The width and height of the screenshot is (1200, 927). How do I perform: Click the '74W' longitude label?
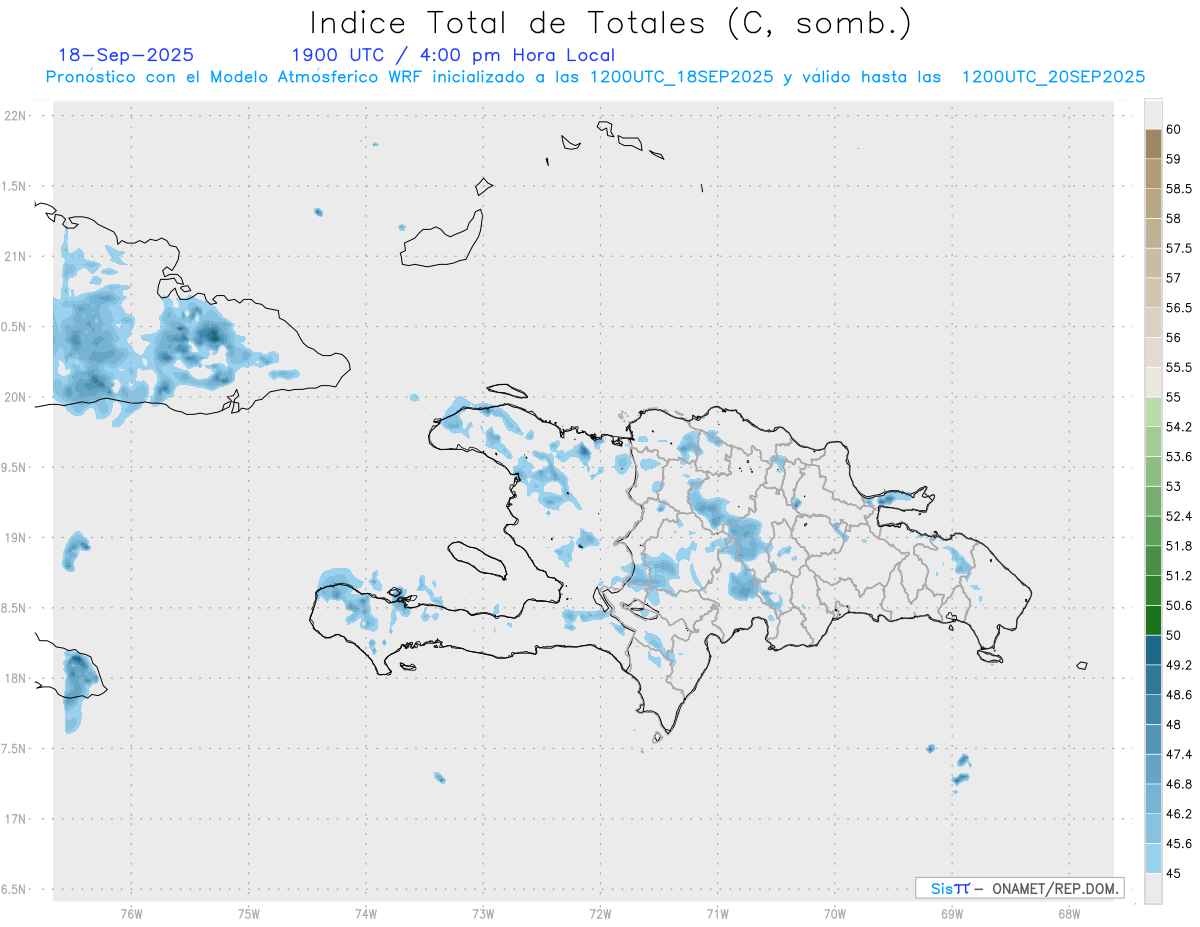coord(366,914)
